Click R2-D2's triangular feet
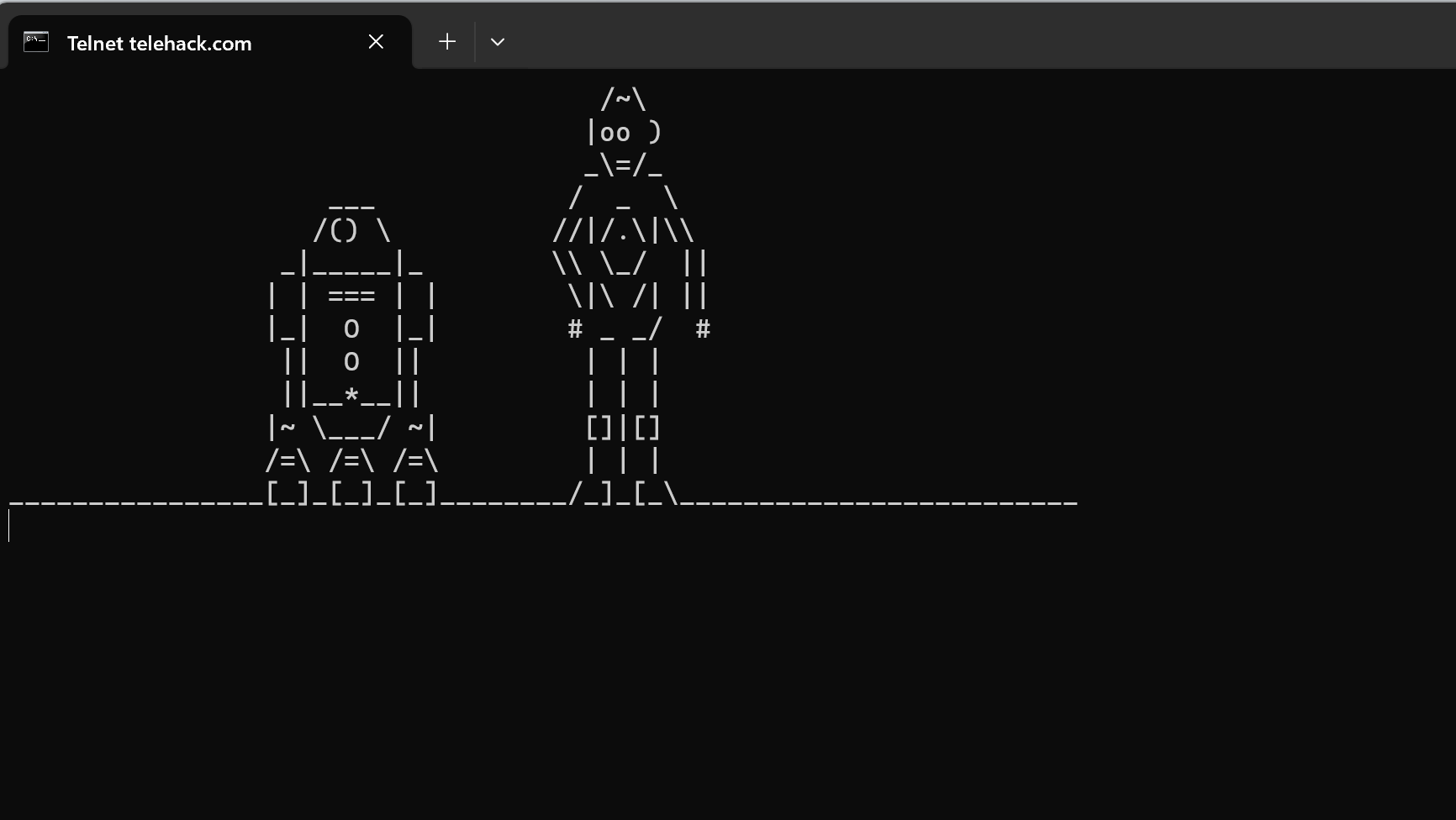This screenshot has width=1456, height=820. click(x=351, y=460)
